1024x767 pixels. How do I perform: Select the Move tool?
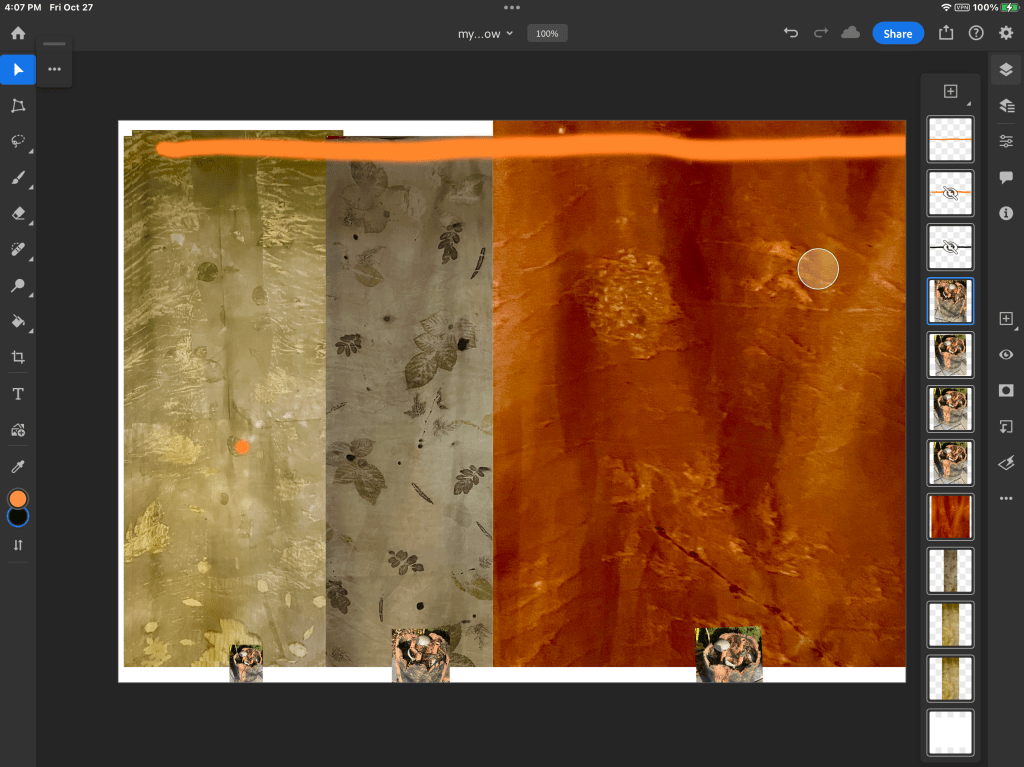coord(18,70)
